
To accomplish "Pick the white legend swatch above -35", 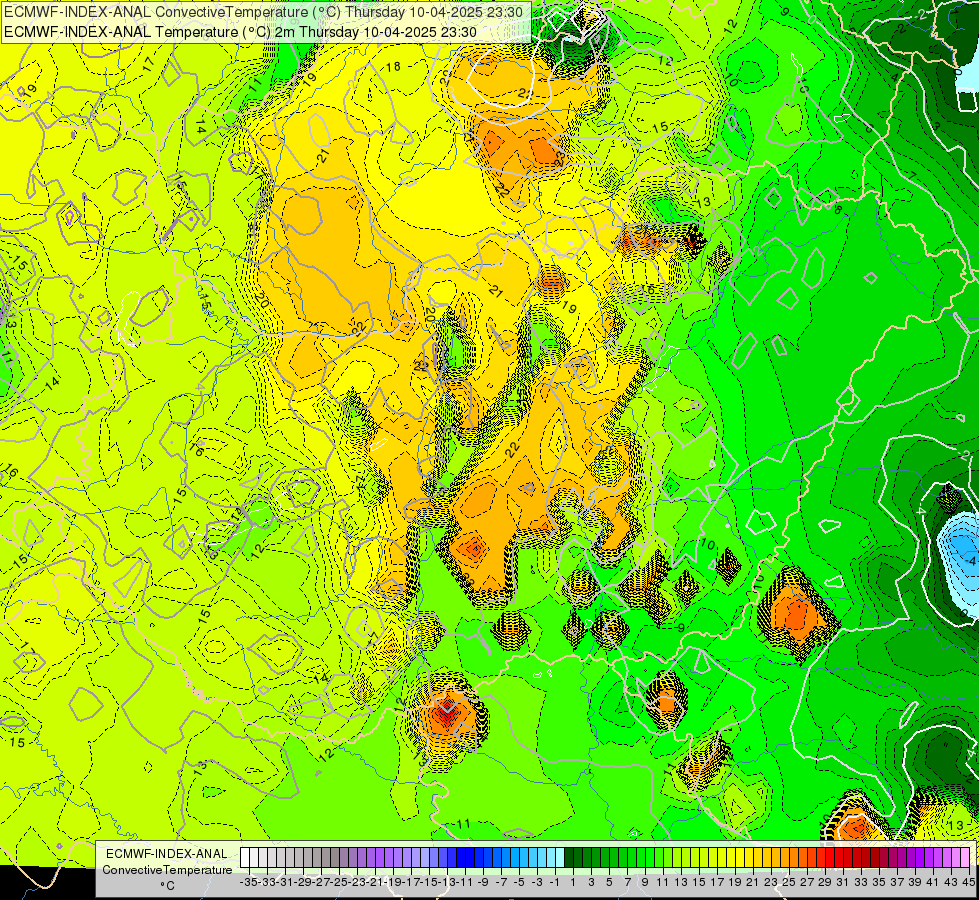I will (x=245, y=858).
